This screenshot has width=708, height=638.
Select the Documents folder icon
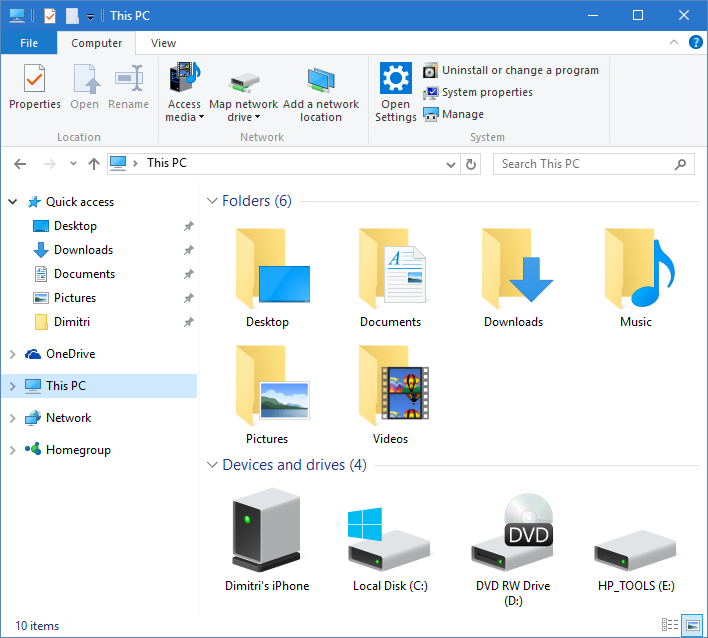tap(392, 269)
